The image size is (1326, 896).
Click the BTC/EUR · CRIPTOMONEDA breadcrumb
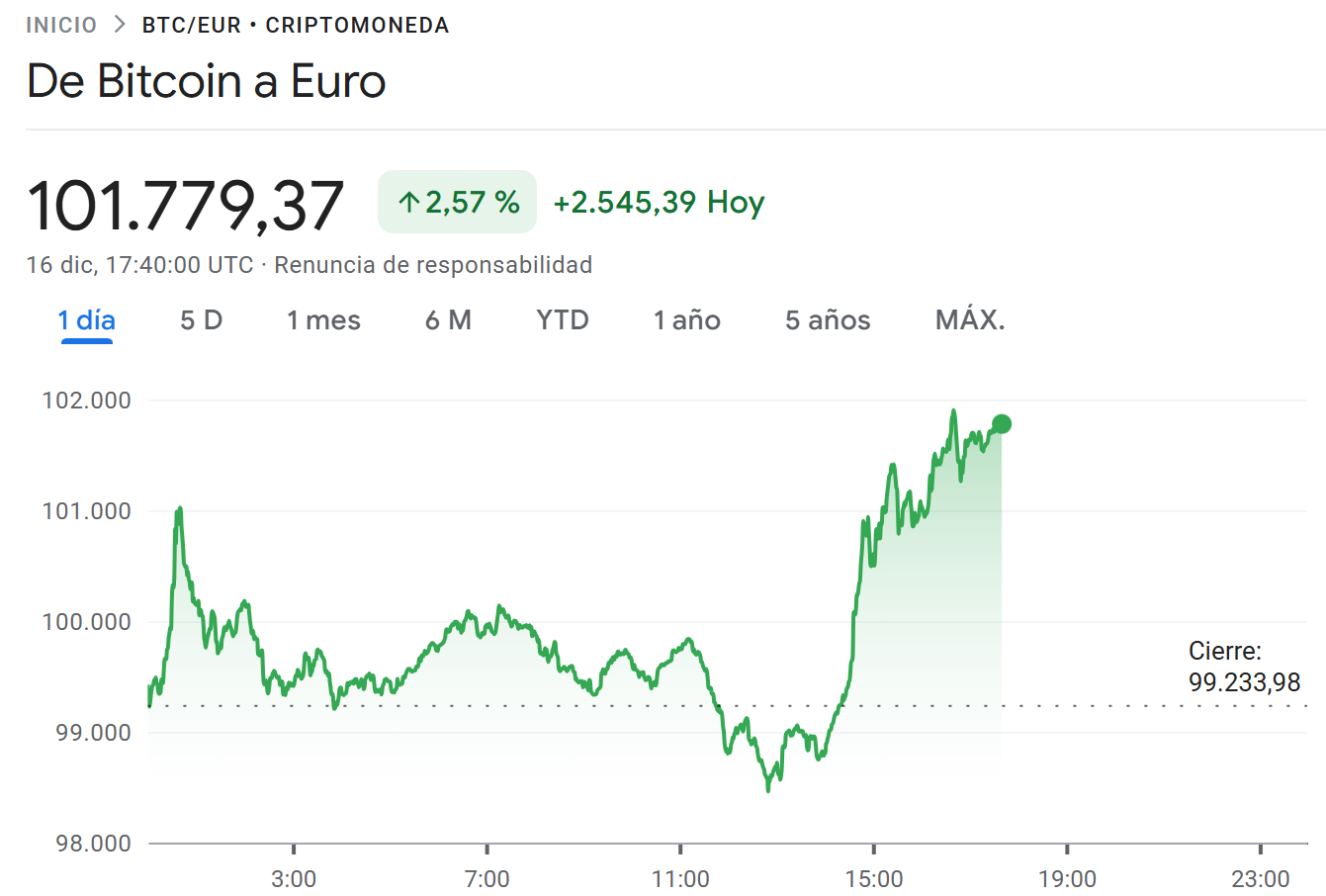[296, 25]
